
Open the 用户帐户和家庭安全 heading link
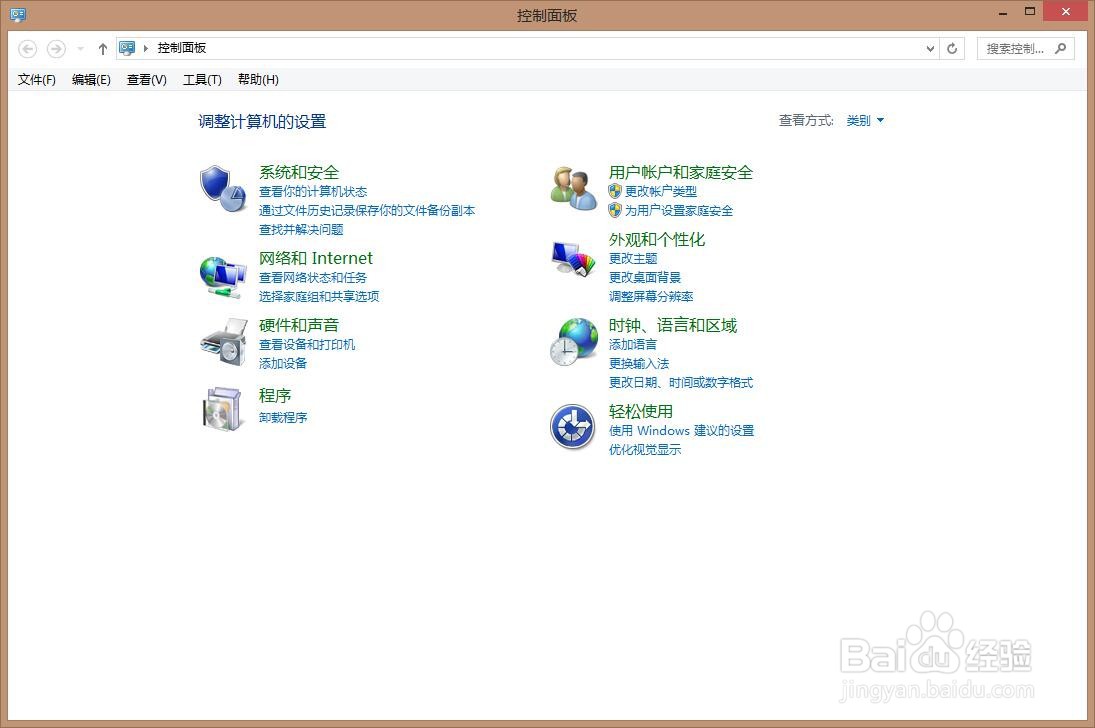[681, 172]
